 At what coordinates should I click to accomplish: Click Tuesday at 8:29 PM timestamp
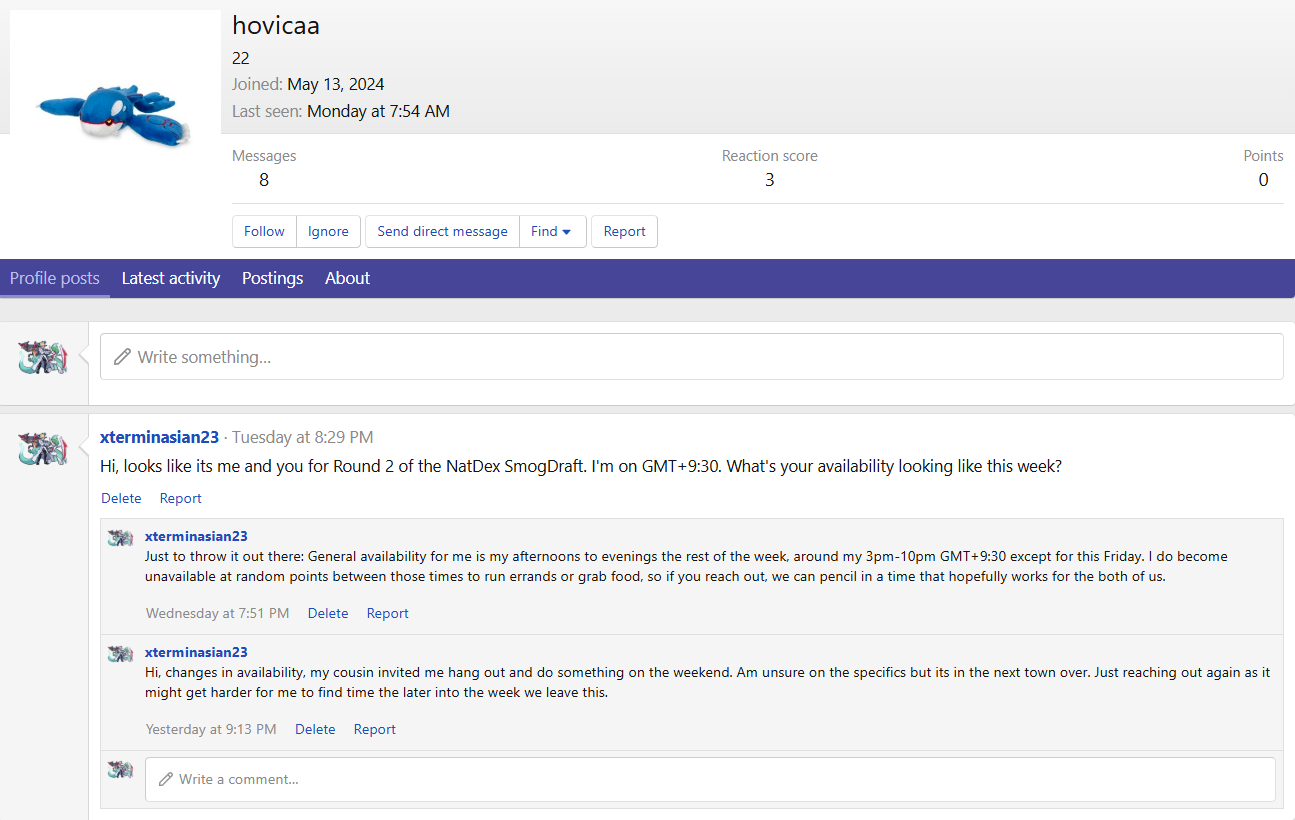302,437
